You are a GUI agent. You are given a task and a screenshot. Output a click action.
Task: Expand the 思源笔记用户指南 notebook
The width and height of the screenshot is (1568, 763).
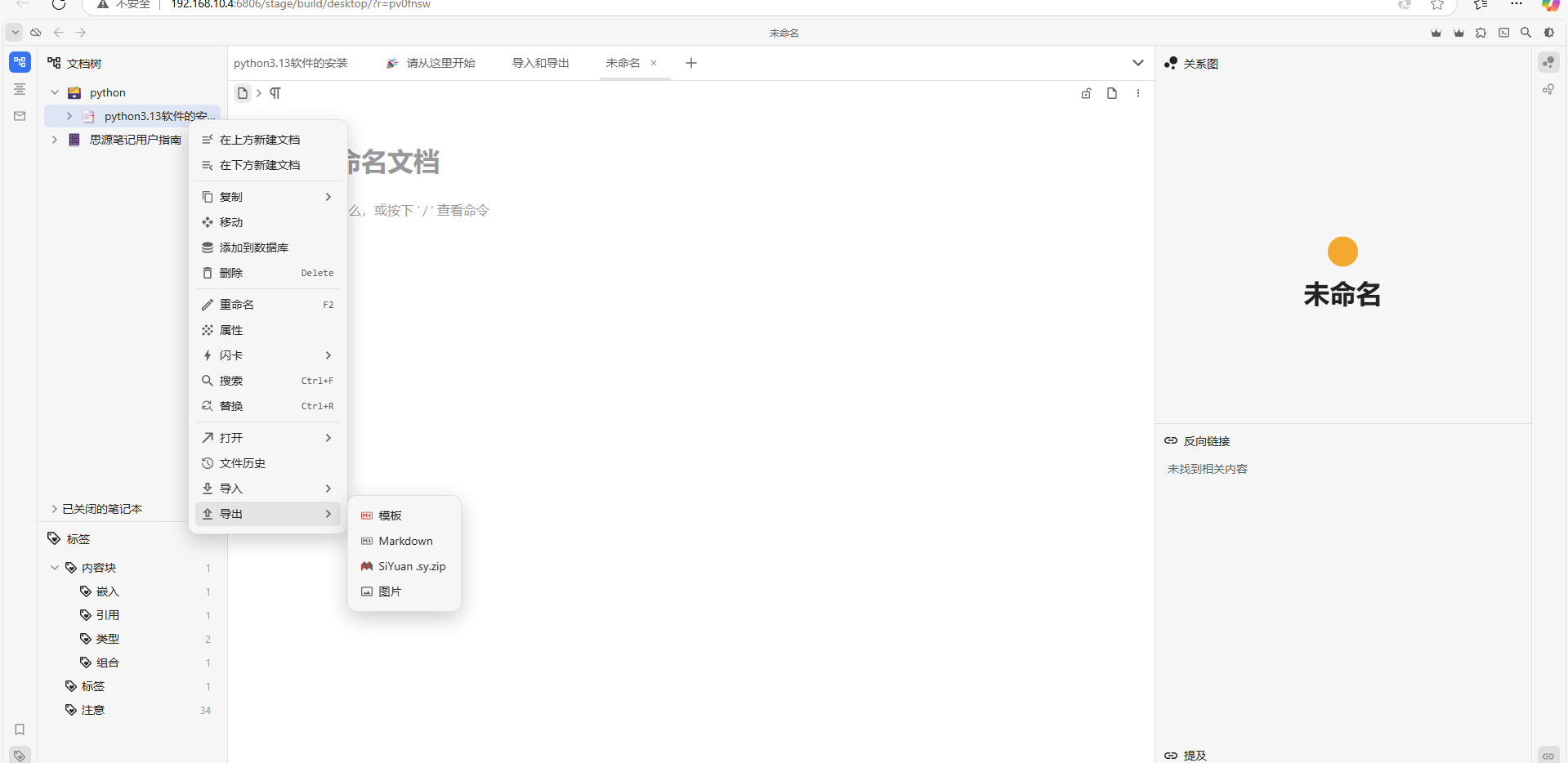click(x=55, y=140)
